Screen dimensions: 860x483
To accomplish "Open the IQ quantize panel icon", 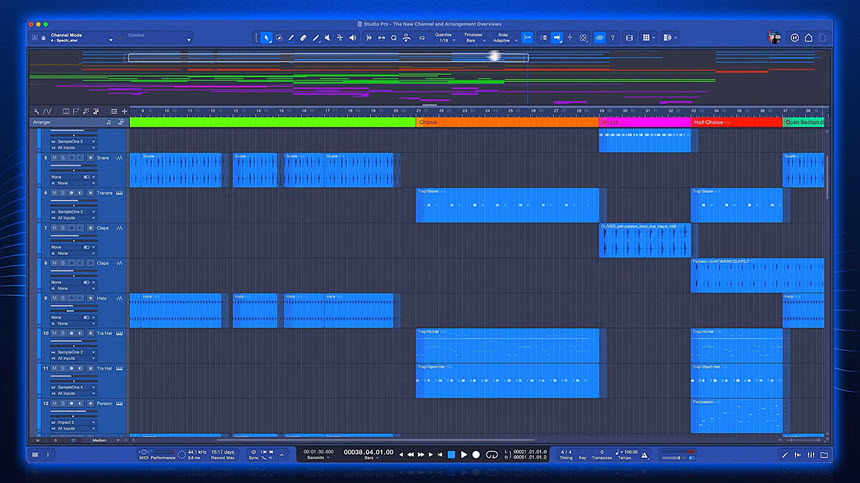I will point(421,38).
